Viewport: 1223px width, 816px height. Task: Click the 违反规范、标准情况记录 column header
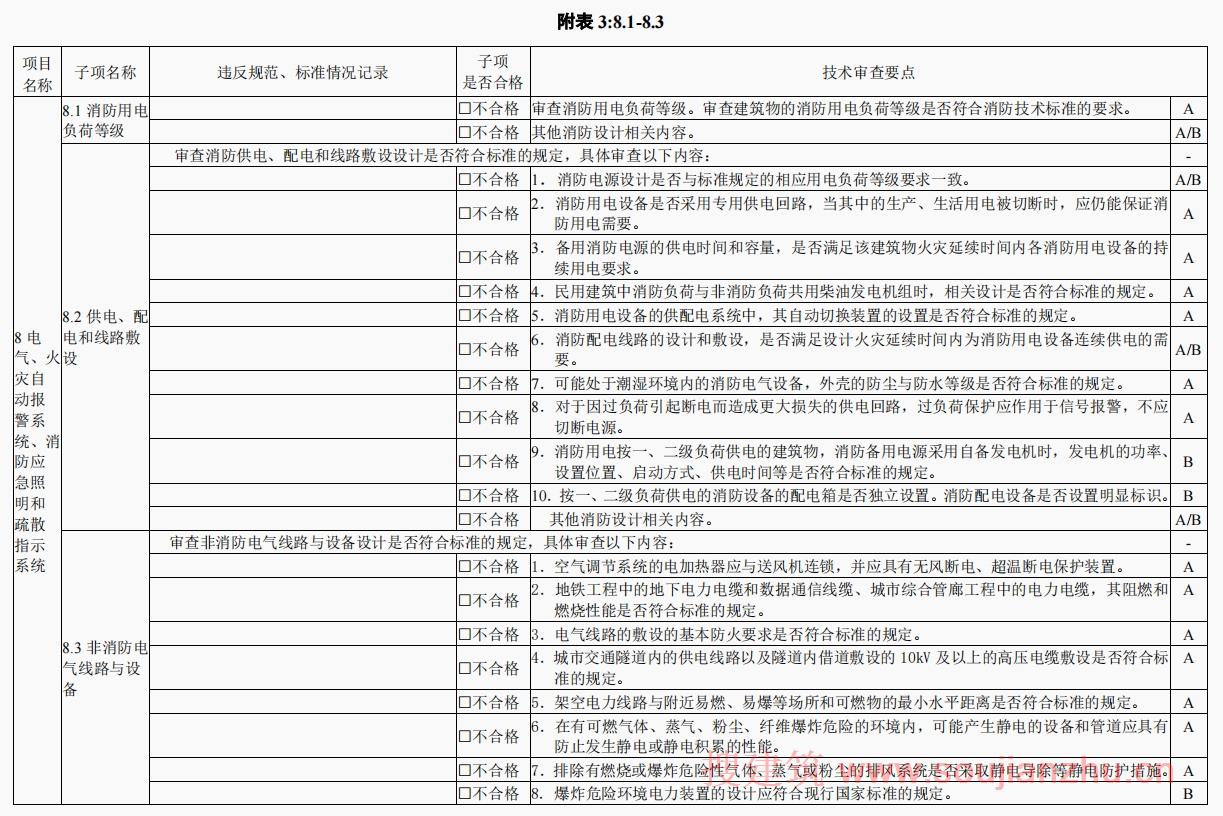coord(303,72)
